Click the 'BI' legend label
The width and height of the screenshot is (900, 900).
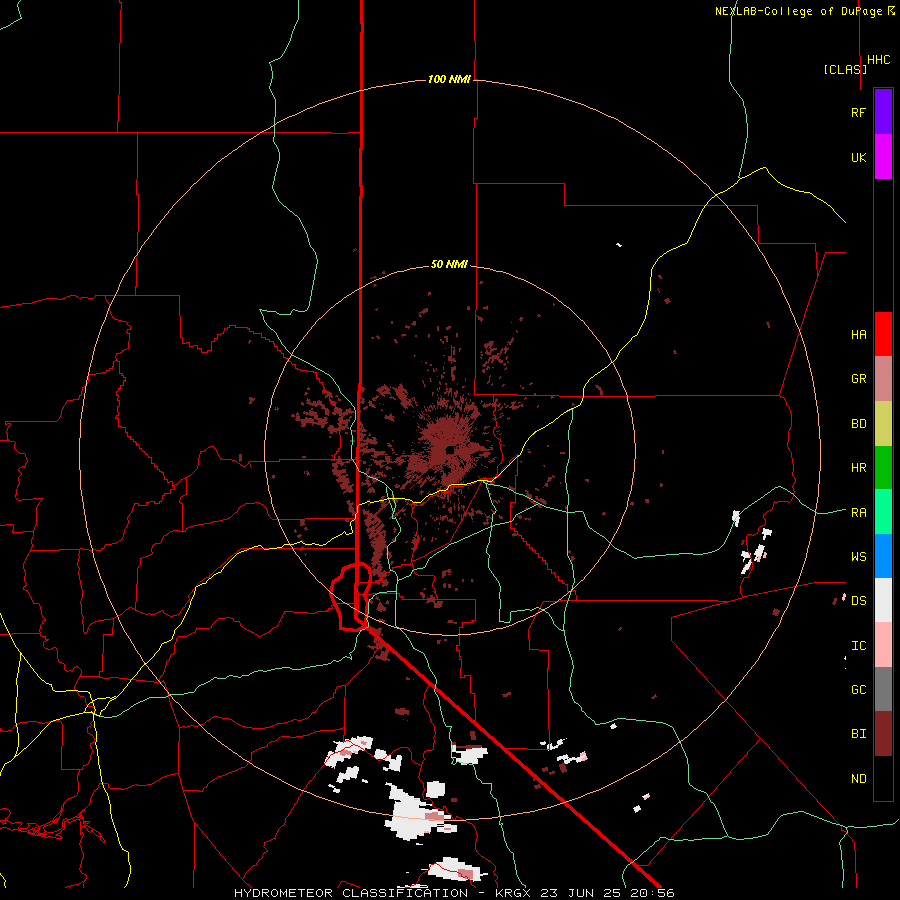coord(859,734)
